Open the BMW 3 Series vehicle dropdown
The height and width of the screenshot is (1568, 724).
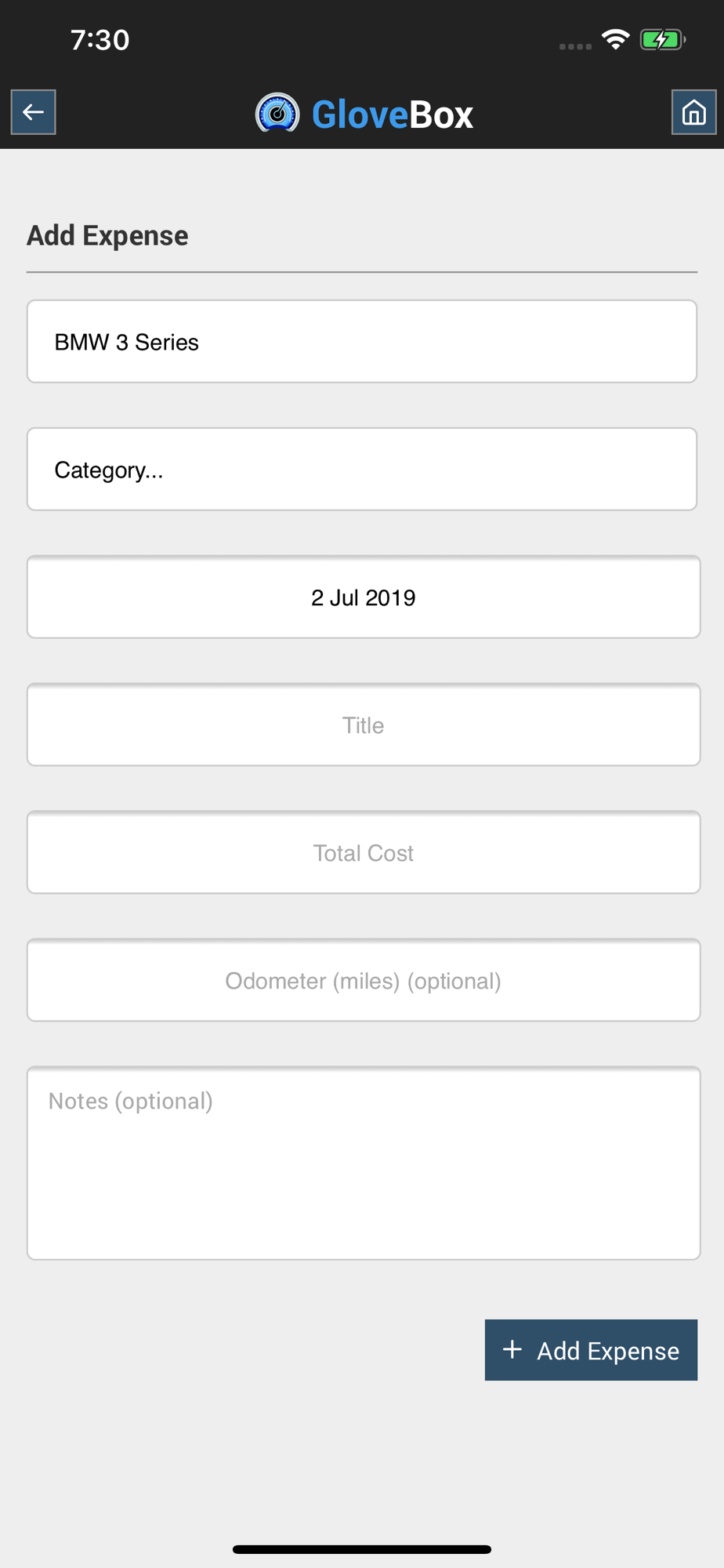click(x=362, y=342)
